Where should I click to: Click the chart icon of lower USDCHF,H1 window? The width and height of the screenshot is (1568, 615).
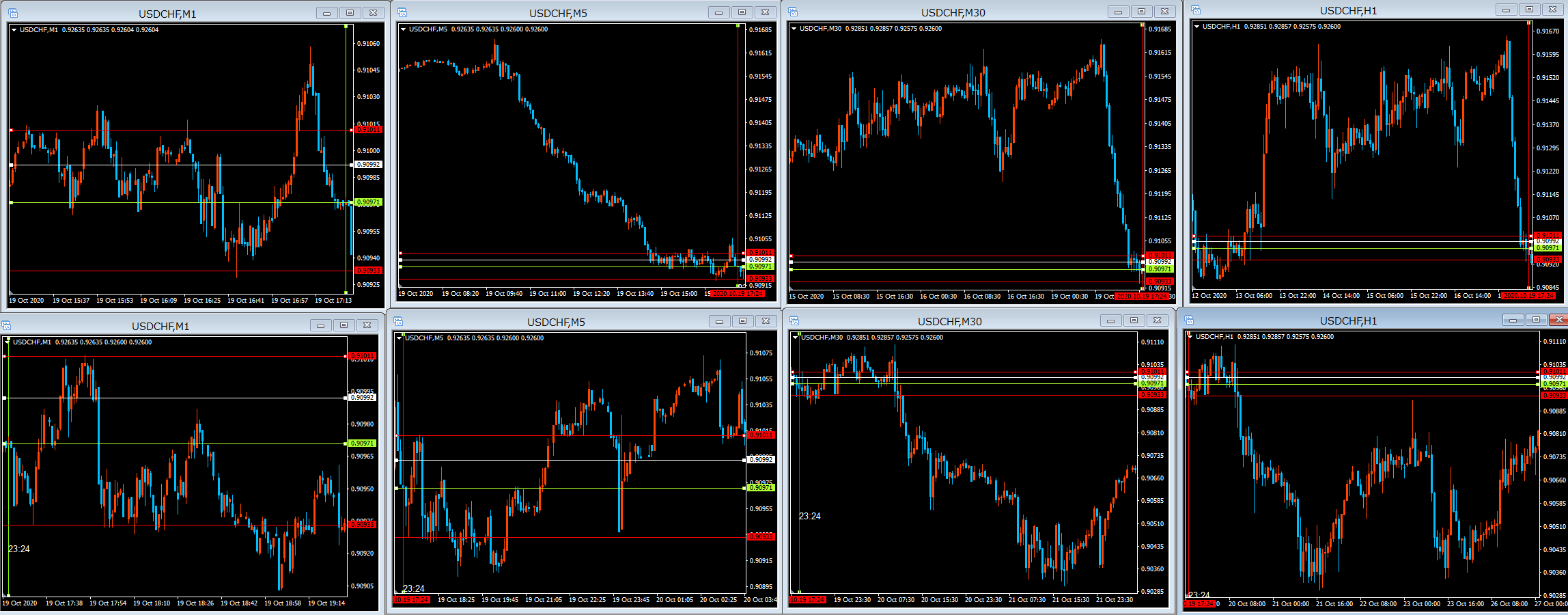[x=1189, y=320]
